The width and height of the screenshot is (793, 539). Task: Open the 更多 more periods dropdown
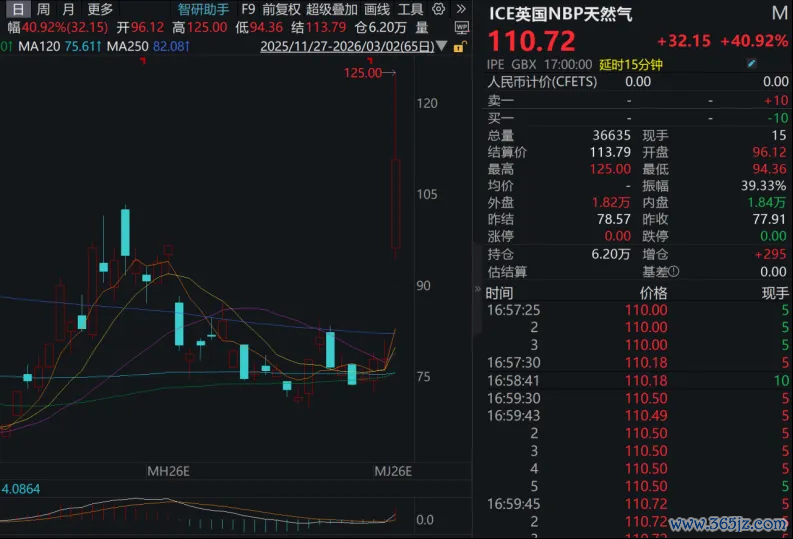click(x=100, y=9)
